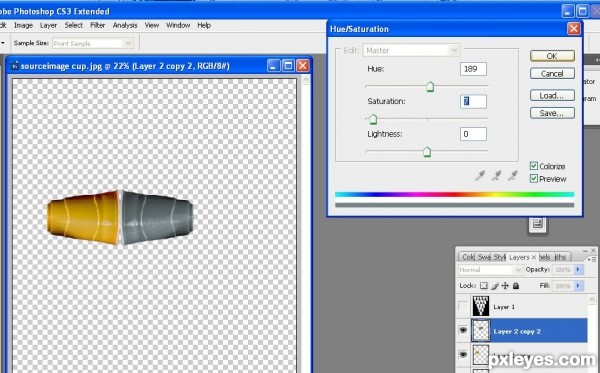Click the Fill field showing 100%

tap(563, 286)
